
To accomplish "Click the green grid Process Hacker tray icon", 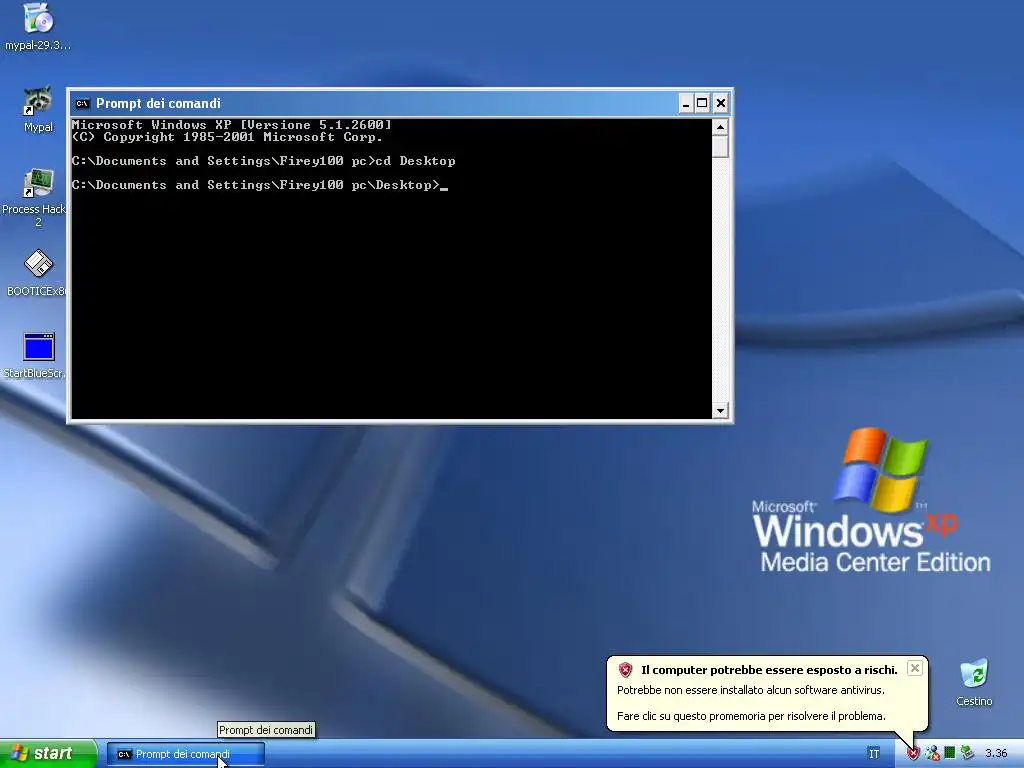I will coord(950,753).
